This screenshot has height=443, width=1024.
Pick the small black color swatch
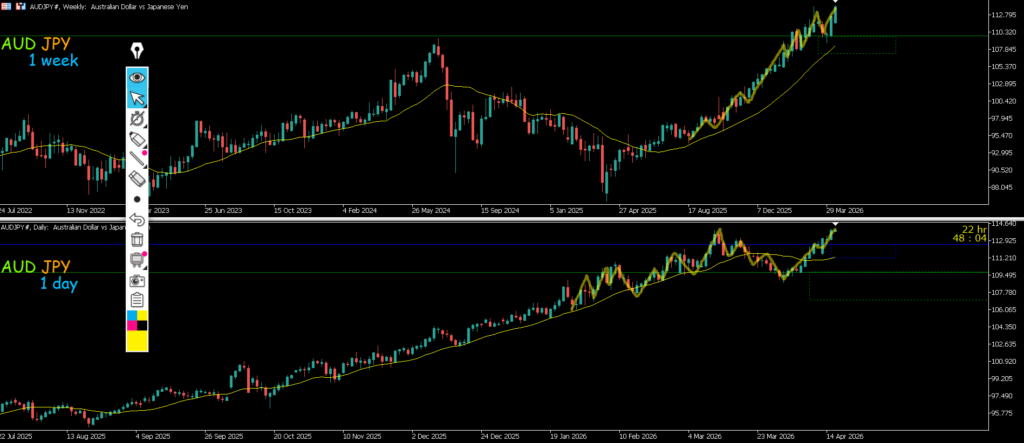[x=142, y=325]
